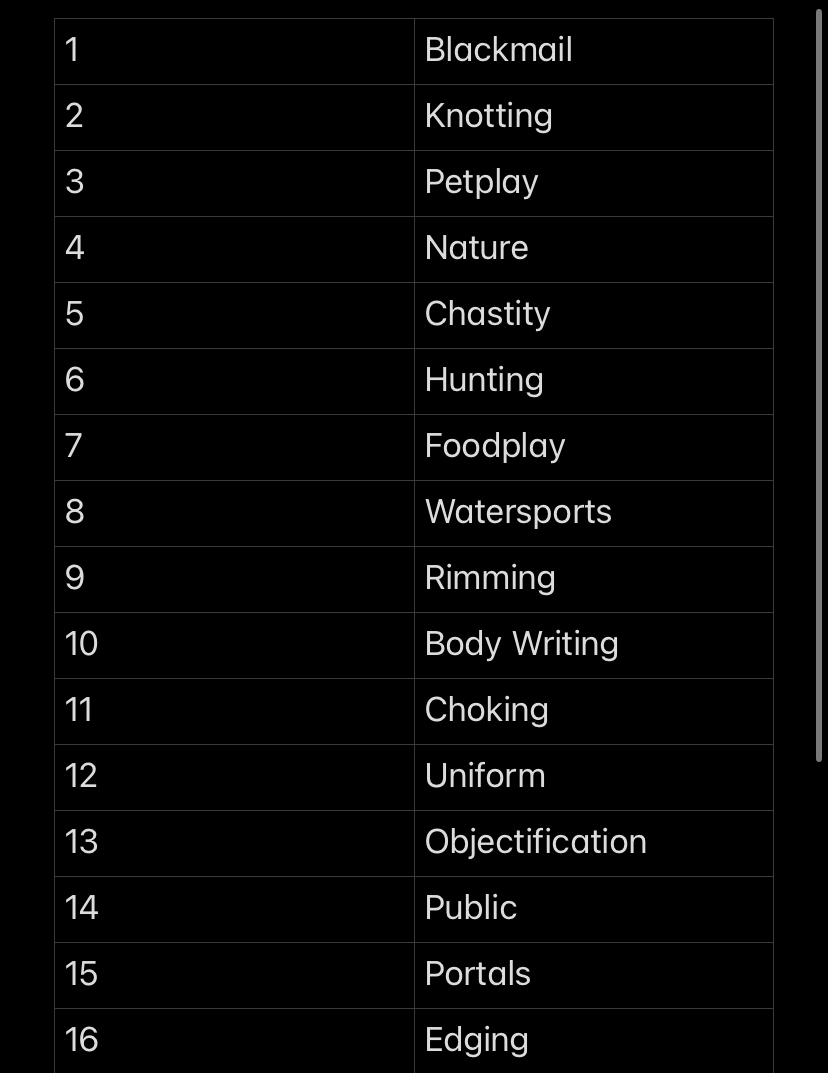
Task: Tap the "Rimming" entry
Action: [x=490, y=578]
